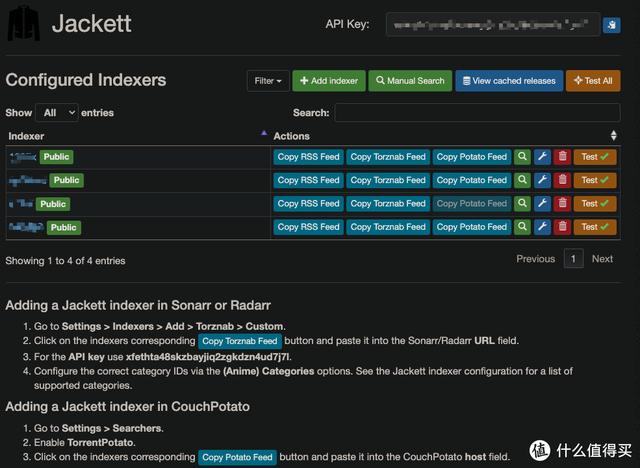Copy Torznab Feed for the first indexer row

click(x=388, y=157)
